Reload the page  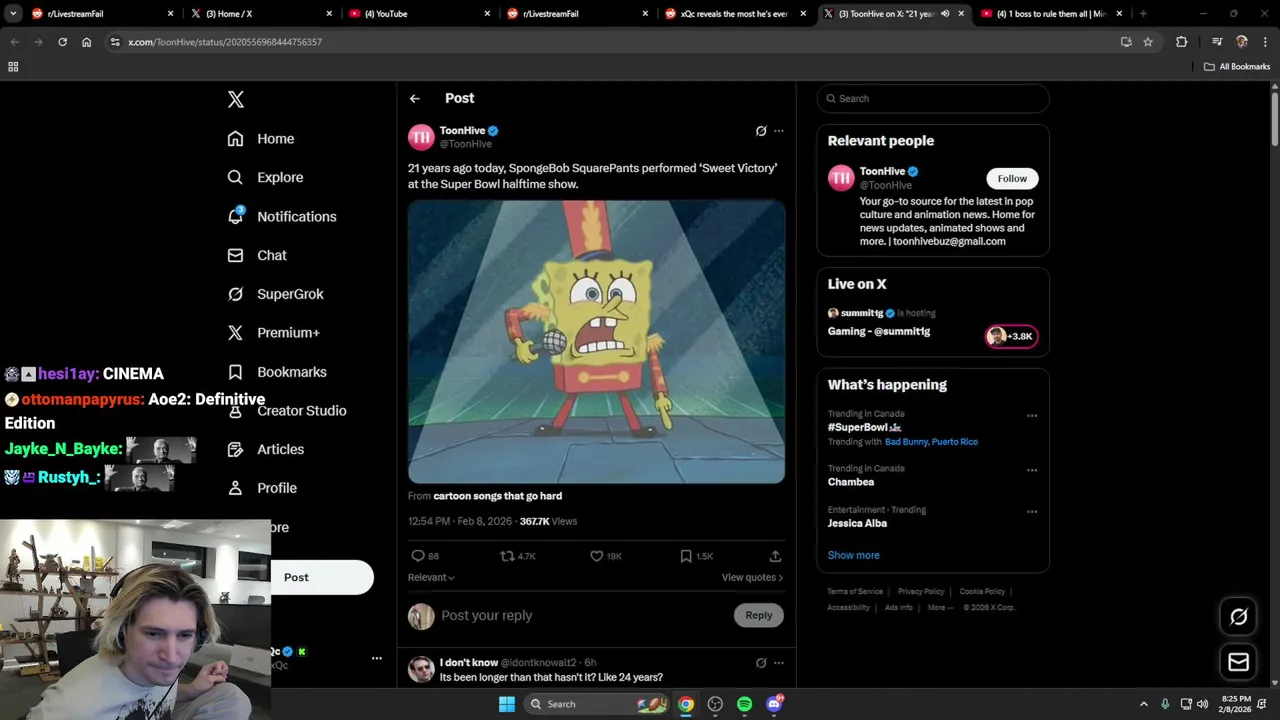click(63, 42)
